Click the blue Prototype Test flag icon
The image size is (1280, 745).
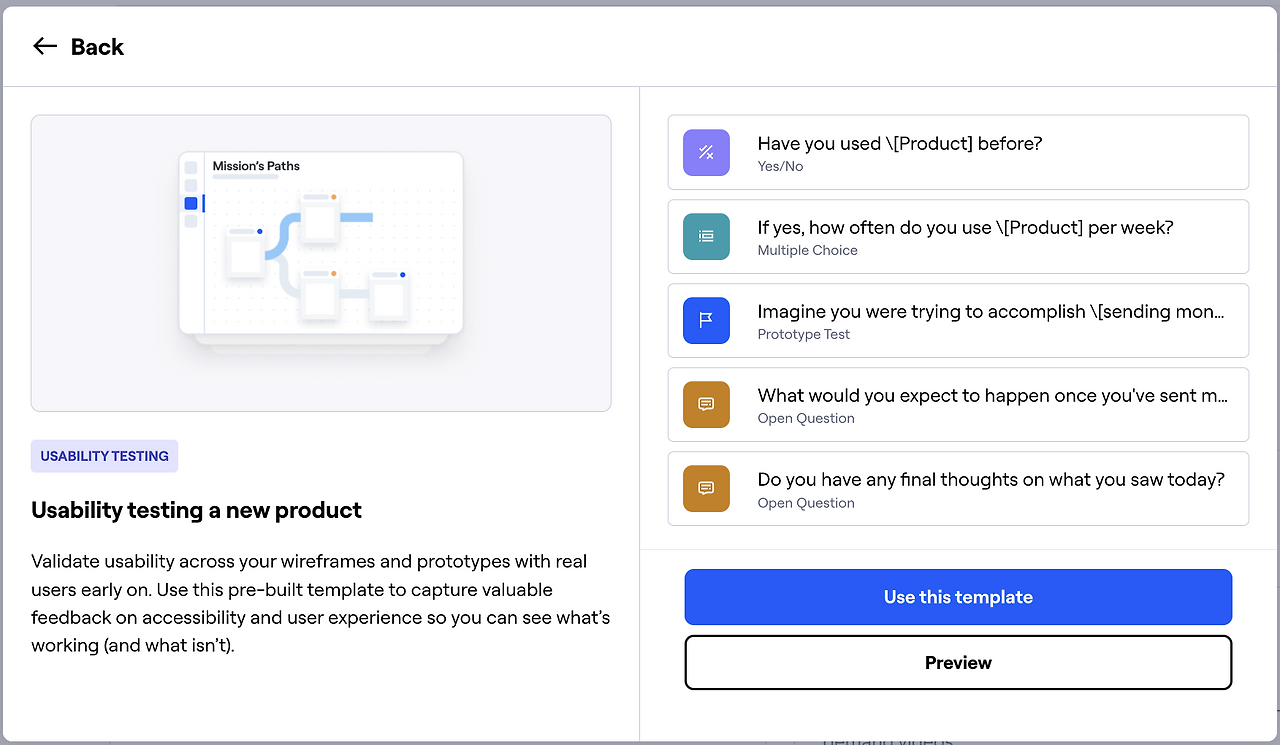point(706,321)
